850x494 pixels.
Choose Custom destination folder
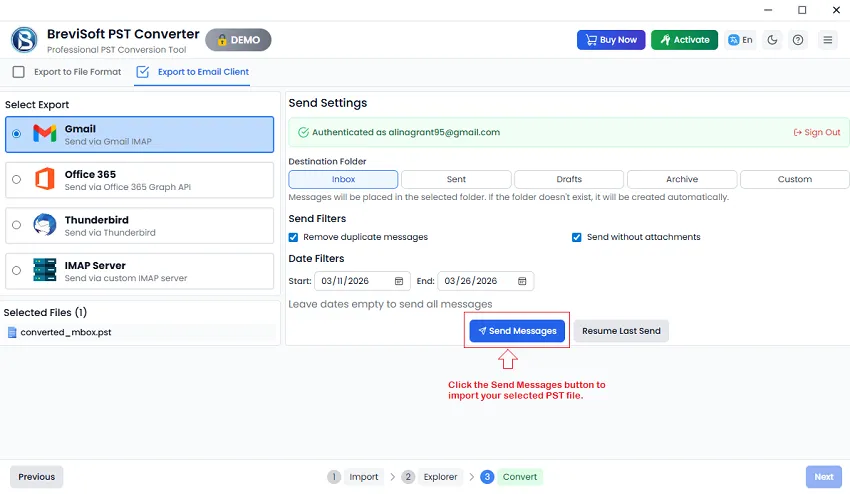(x=795, y=179)
